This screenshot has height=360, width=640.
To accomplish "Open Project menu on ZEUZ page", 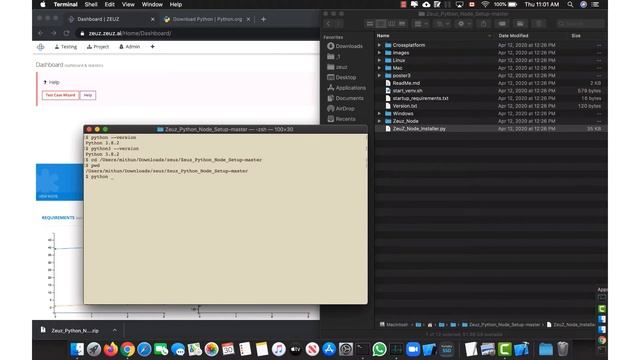I will coord(98,47).
